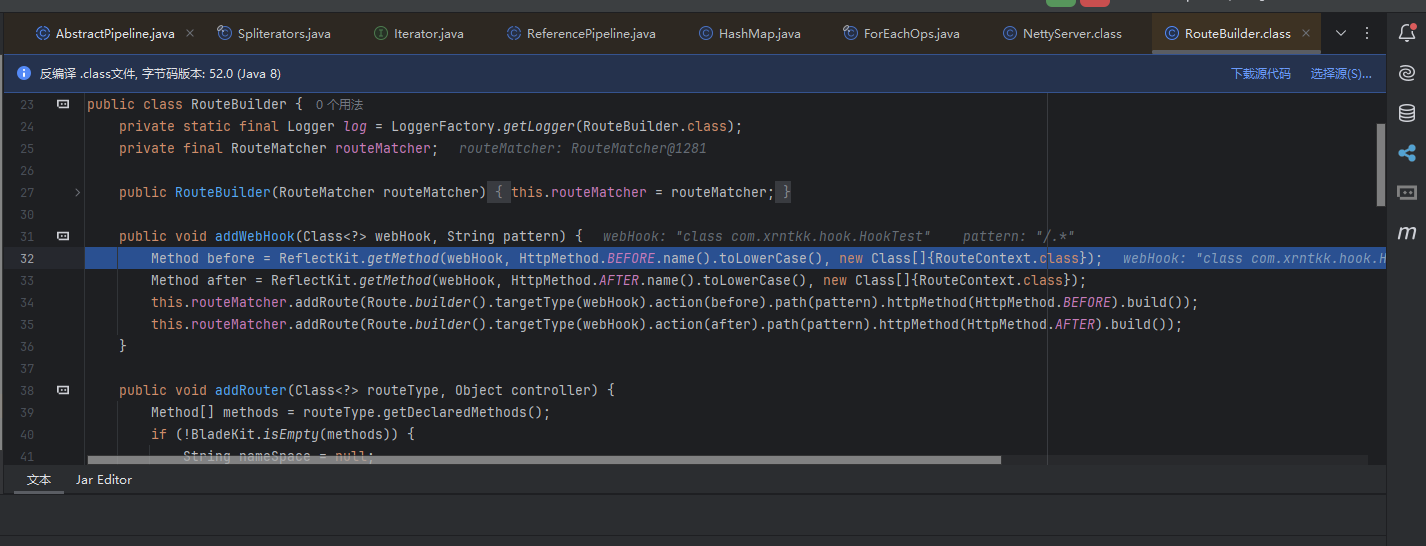Click gutter icon beside addRouter method
This screenshot has height=546, width=1426.
coord(63,390)
